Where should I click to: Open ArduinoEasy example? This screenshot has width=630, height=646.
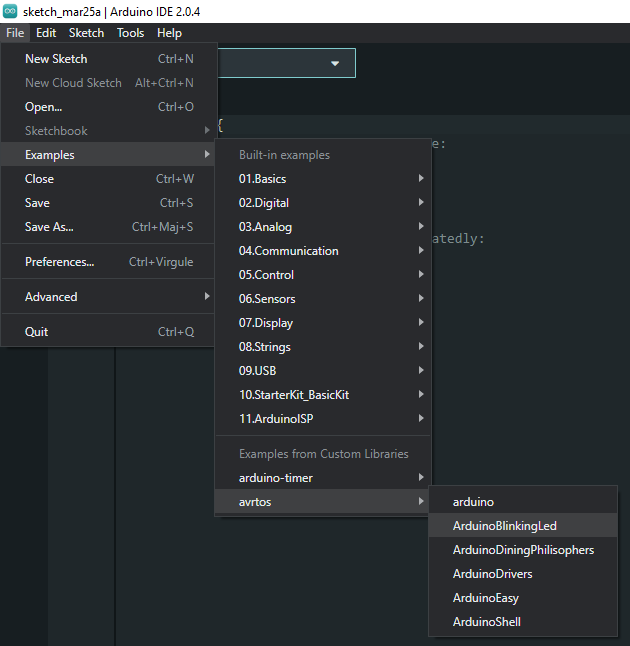pos(523,598)
